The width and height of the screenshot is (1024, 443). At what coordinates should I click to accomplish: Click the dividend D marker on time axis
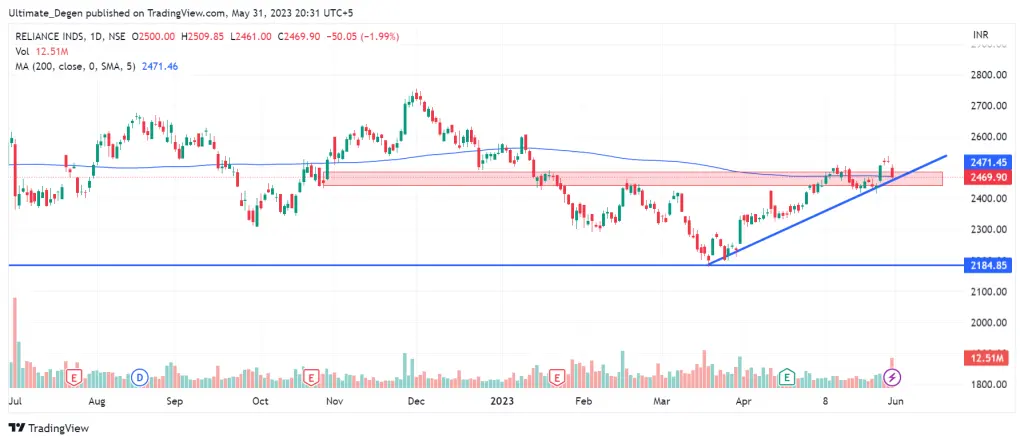[139, 376]
